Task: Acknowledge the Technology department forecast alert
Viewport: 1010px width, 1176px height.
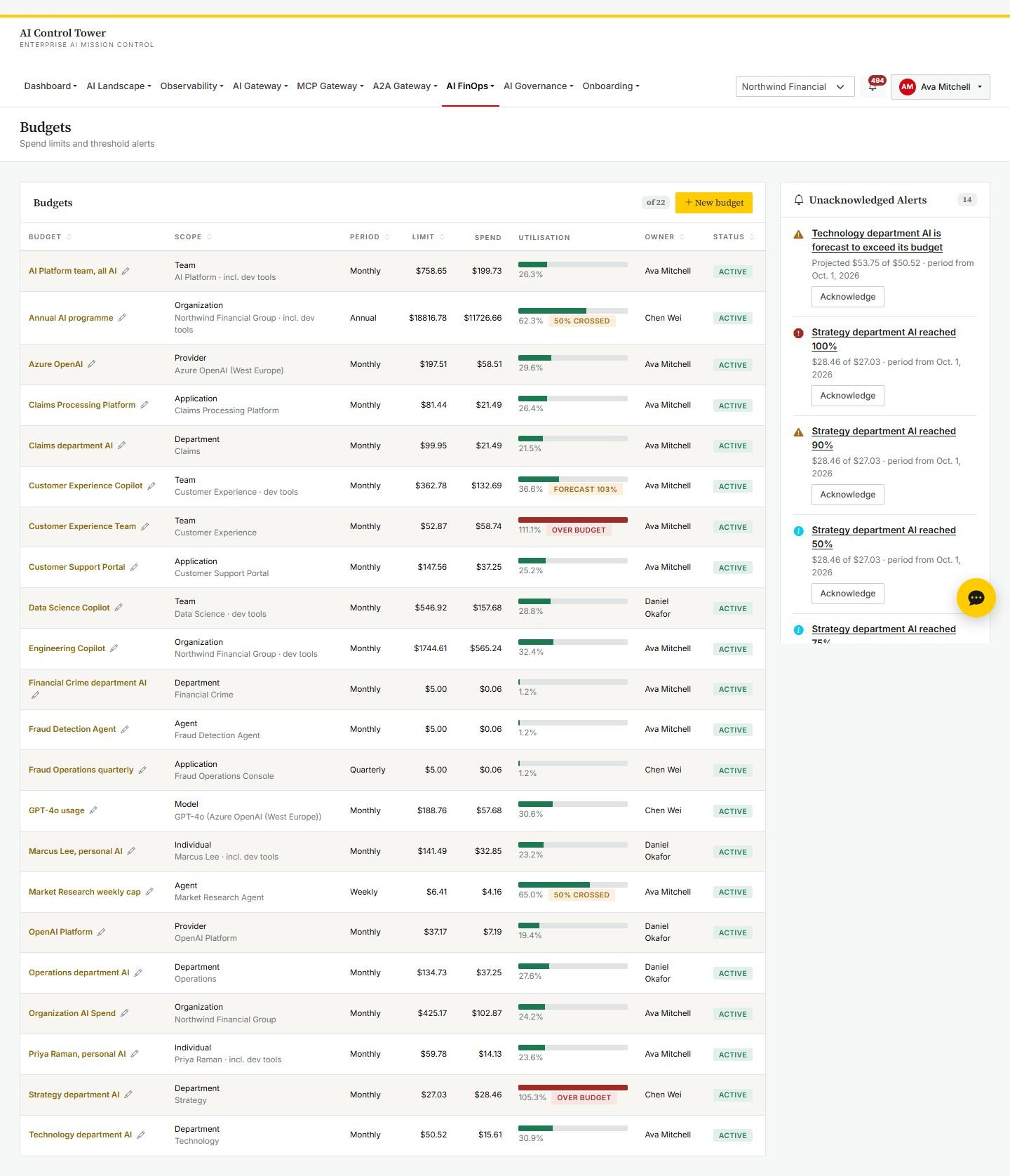Action: (848, 297)
